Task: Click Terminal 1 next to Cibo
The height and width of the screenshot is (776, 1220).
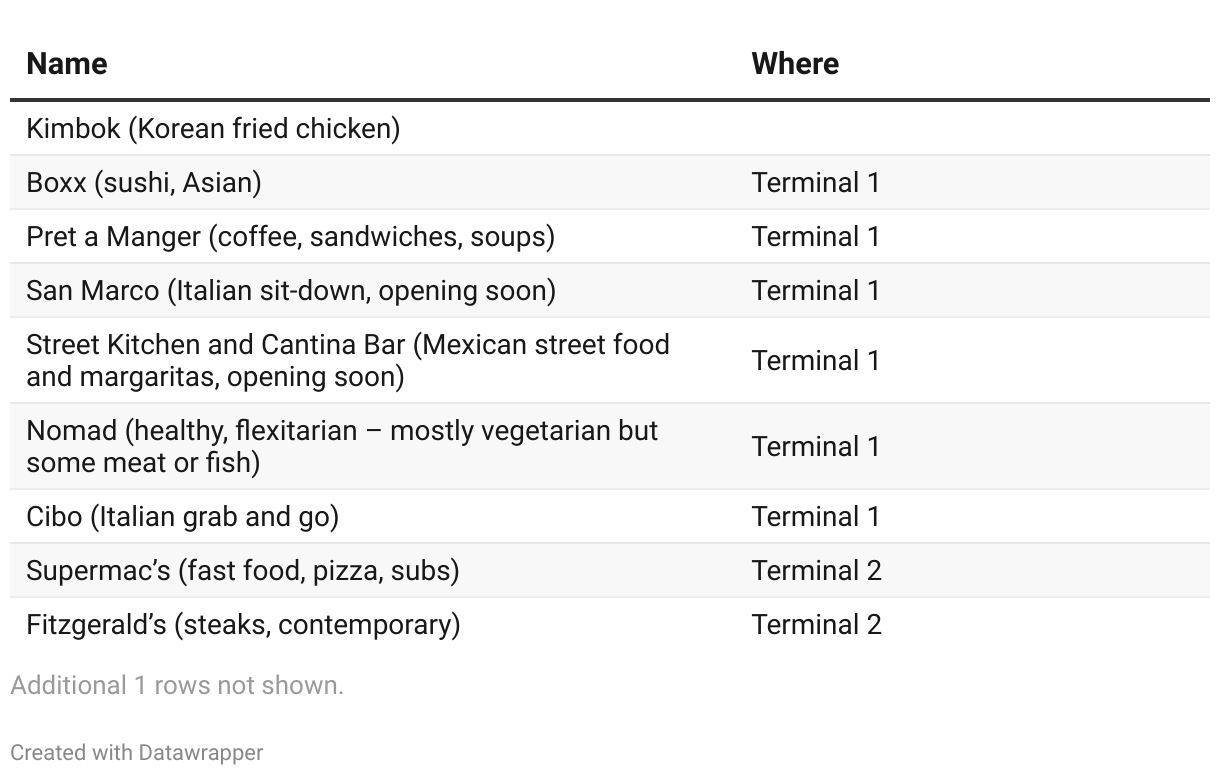Action: 816,517
